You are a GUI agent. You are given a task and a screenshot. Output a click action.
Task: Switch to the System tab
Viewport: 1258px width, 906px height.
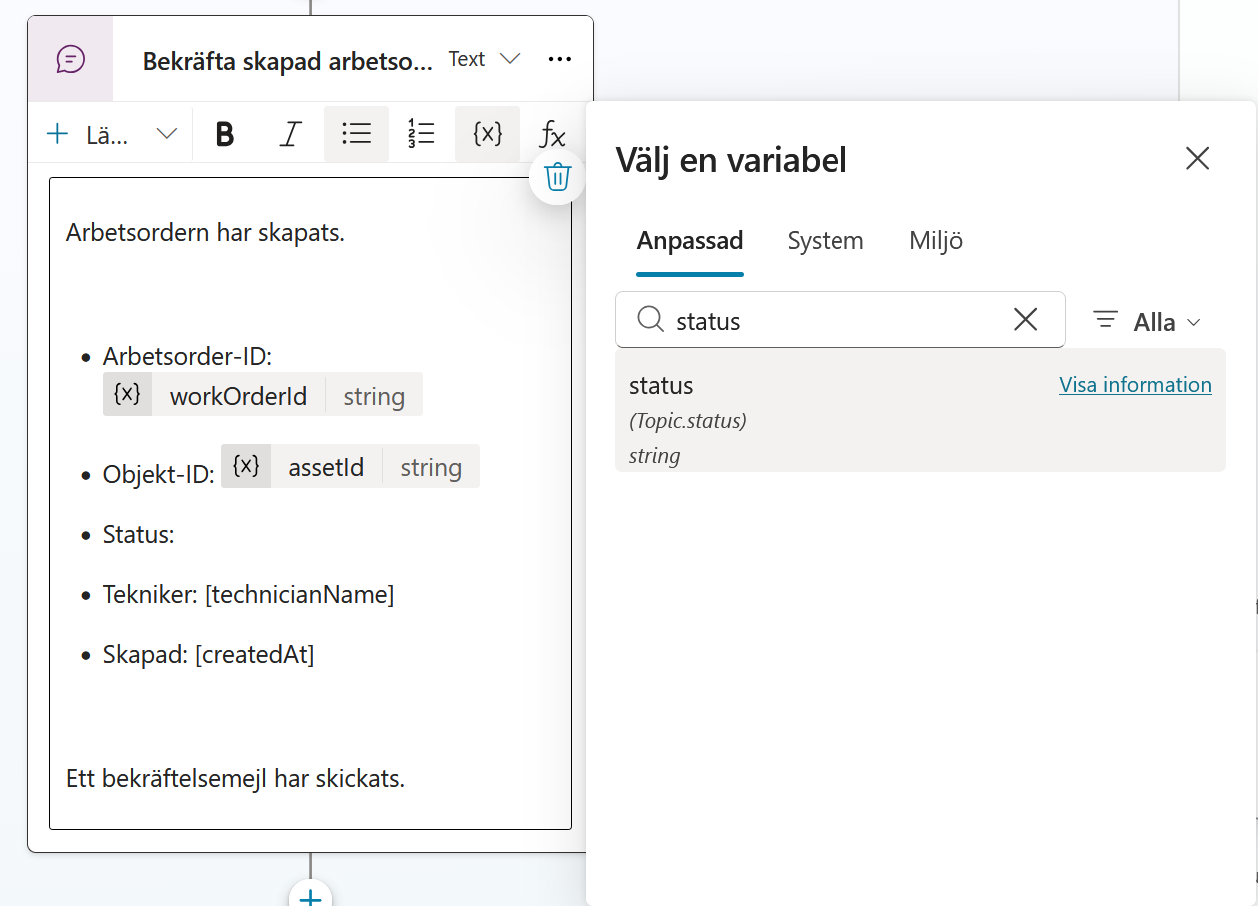point(825,241)
